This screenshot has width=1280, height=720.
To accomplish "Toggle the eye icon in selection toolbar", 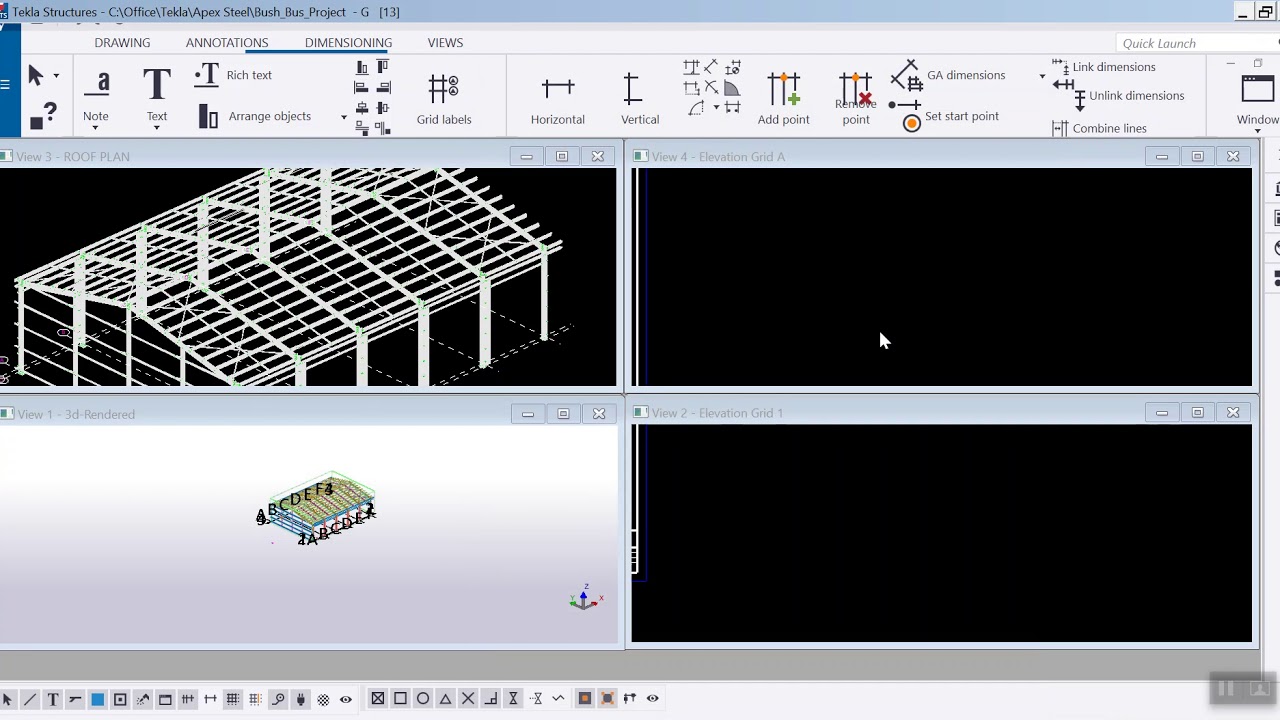I will pyautogui.click(x=345, y=699).
